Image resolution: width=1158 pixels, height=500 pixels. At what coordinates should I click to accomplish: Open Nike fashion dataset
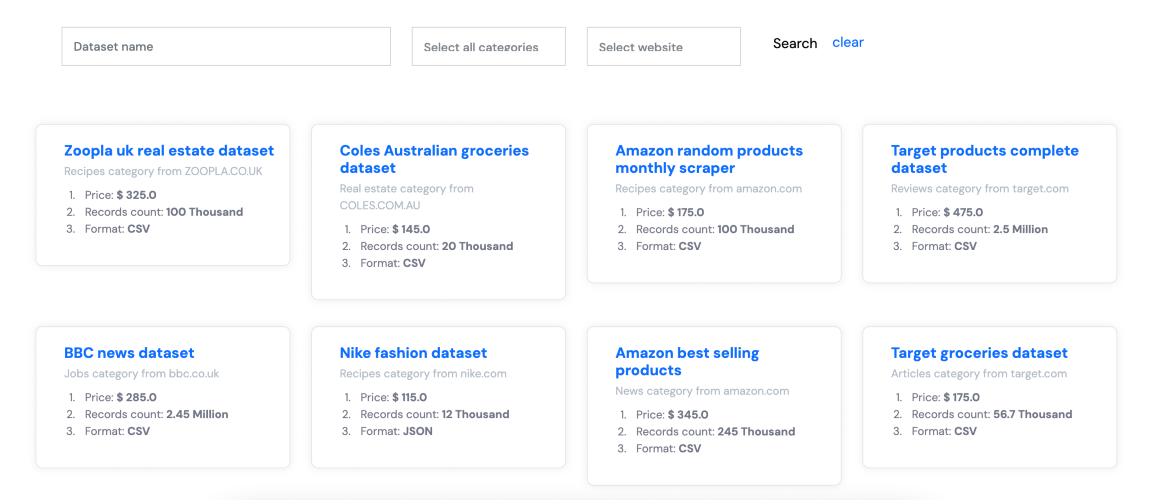(x=414, y=353)
